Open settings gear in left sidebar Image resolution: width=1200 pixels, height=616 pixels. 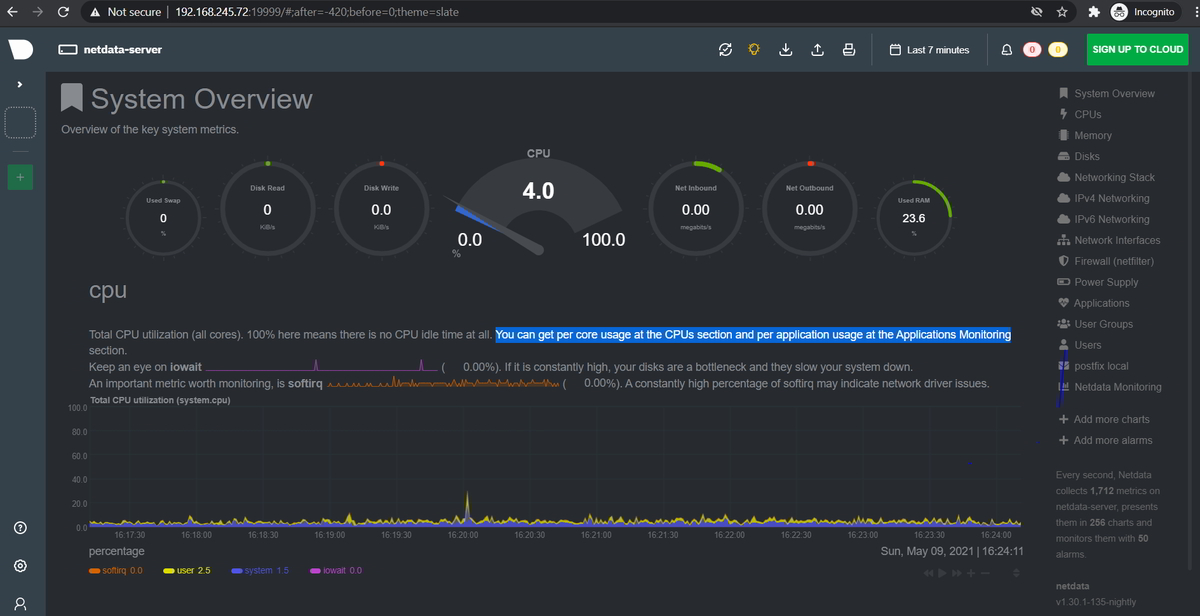click(x=20, y=566)
